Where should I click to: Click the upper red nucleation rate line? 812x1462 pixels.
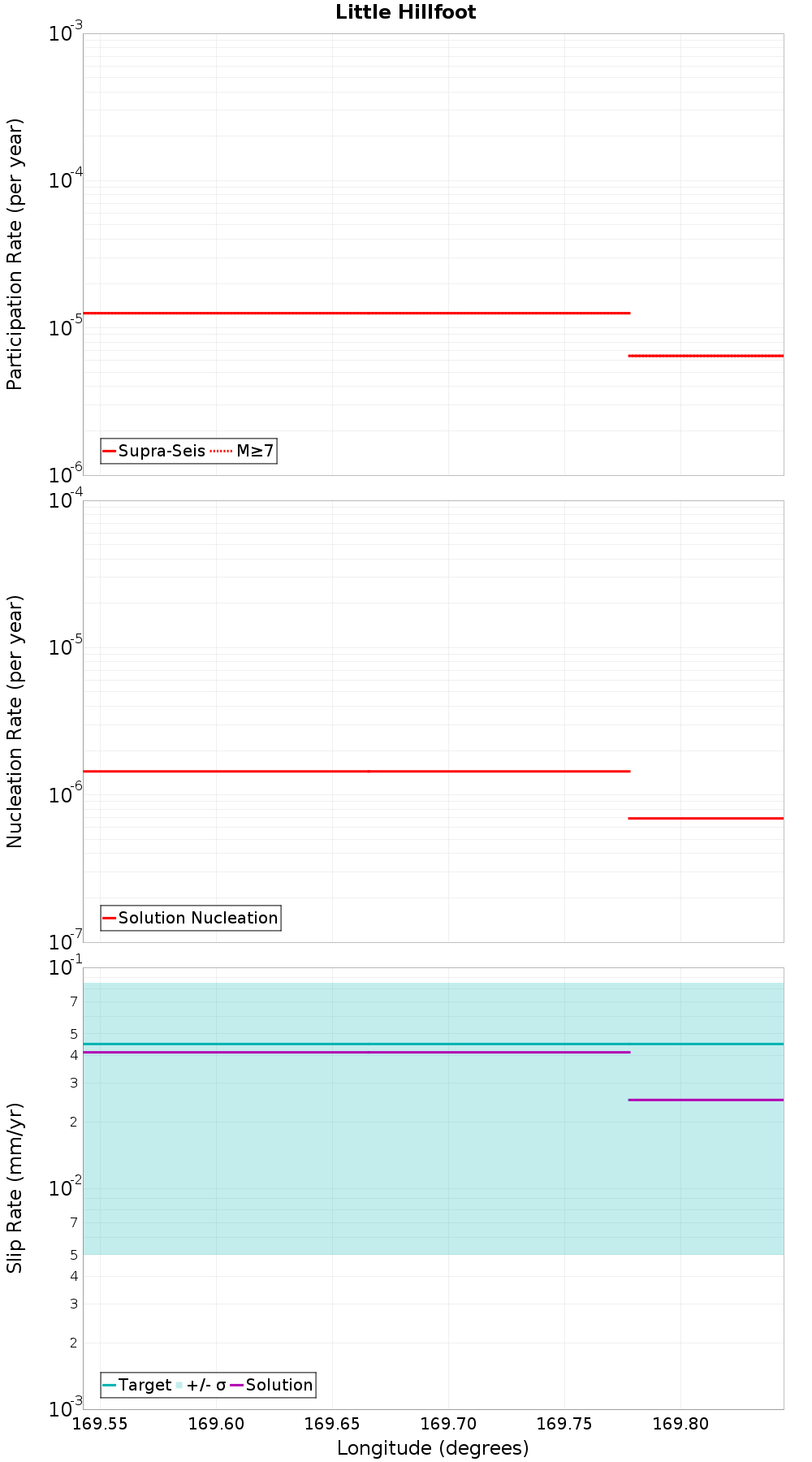pyautogui.click(x=356, y=771)
